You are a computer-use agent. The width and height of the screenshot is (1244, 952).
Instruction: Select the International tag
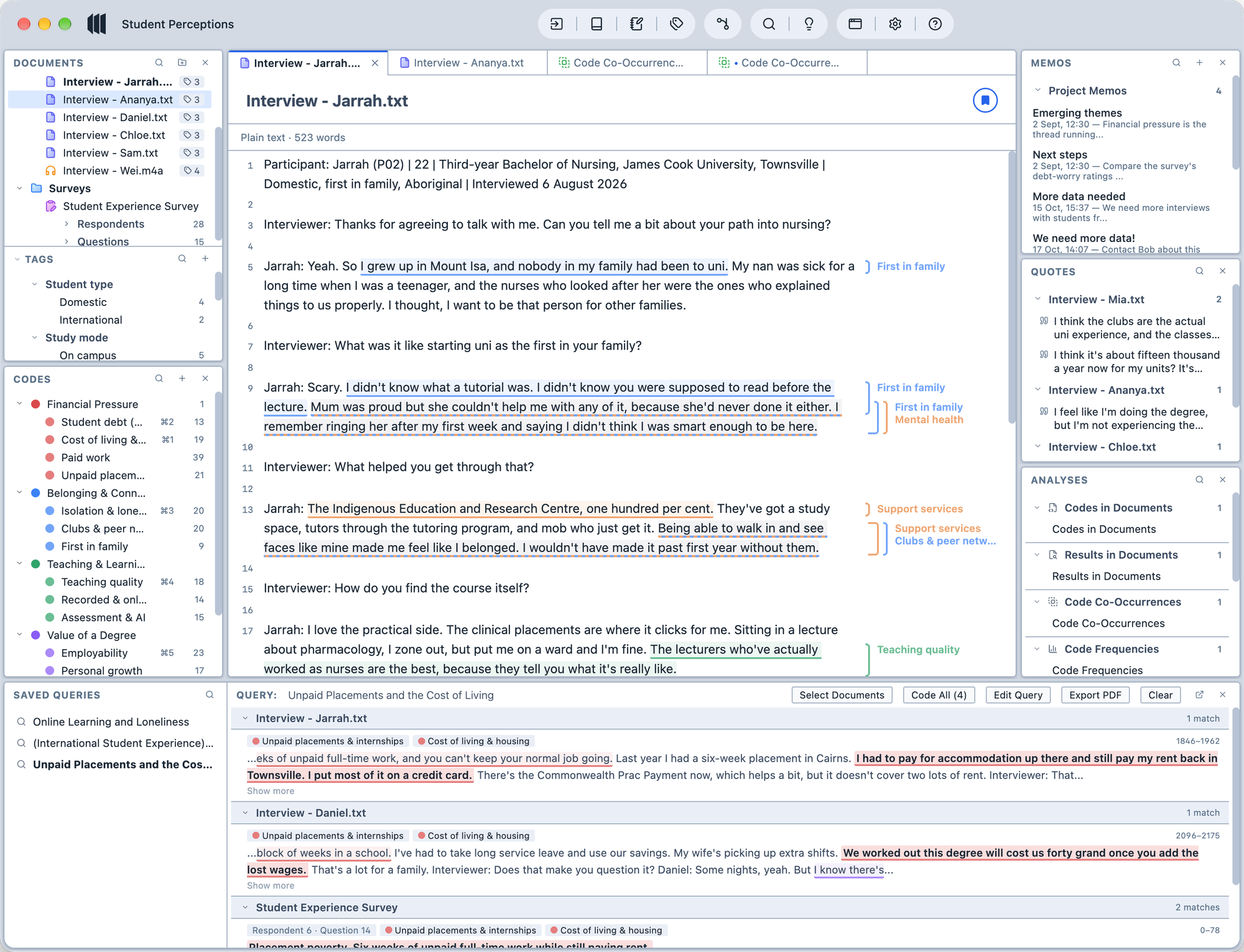(90, 320)
